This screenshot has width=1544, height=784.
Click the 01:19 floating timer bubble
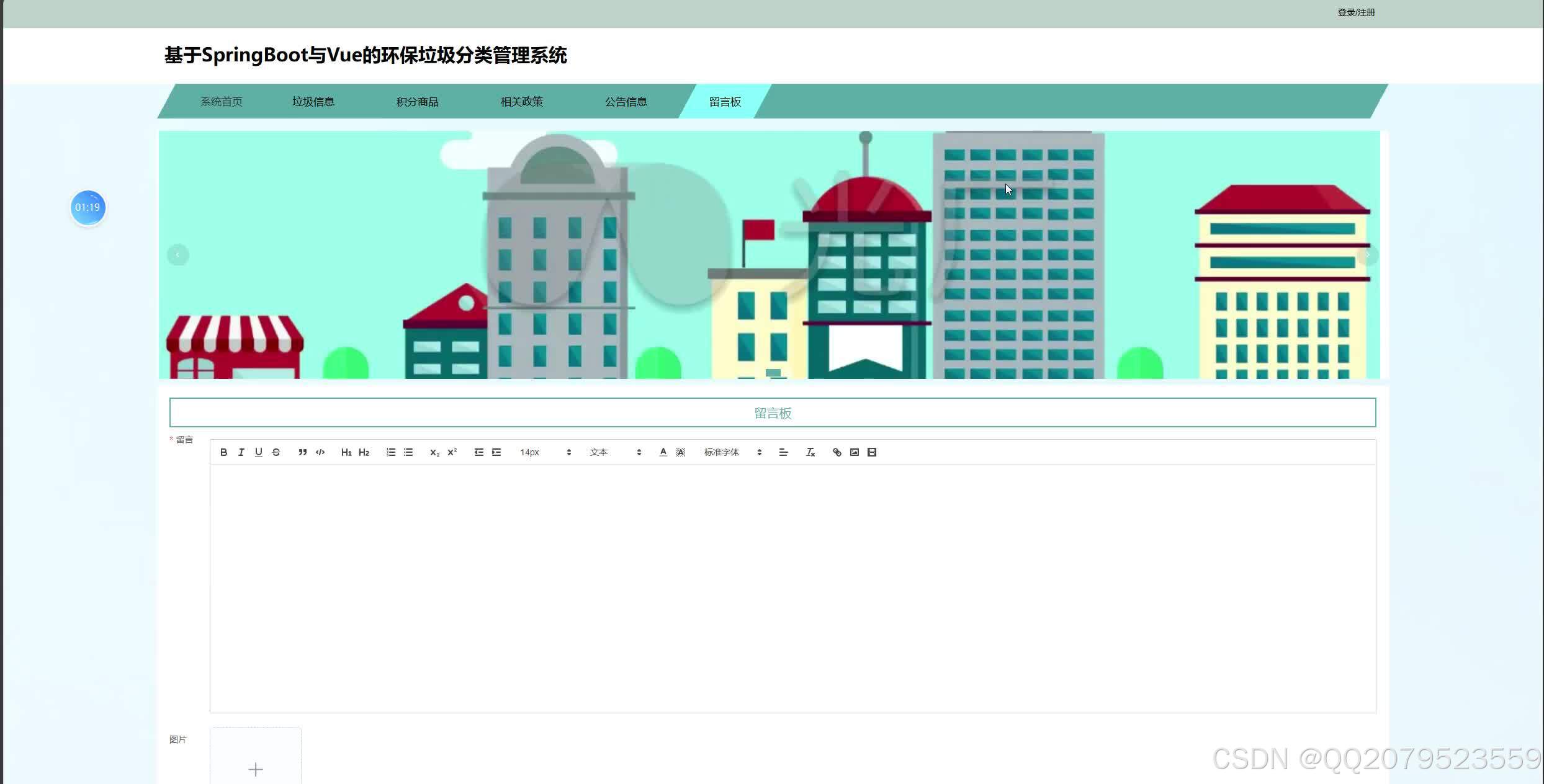(x=88, y=208)
